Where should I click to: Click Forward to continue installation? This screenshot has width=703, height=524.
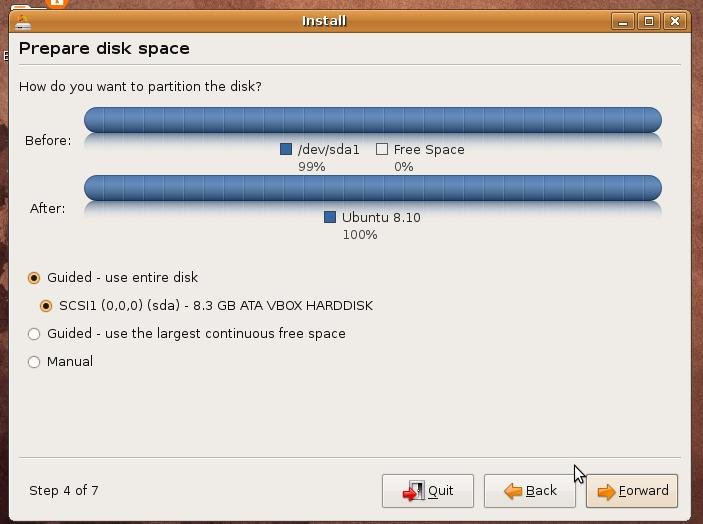tap(632, 490)
